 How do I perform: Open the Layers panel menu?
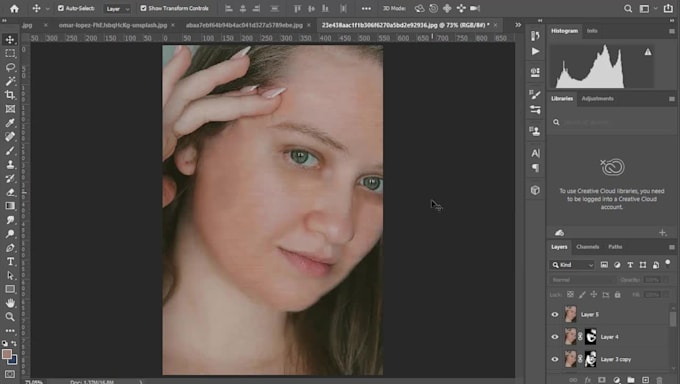click(x=672, y=247)
